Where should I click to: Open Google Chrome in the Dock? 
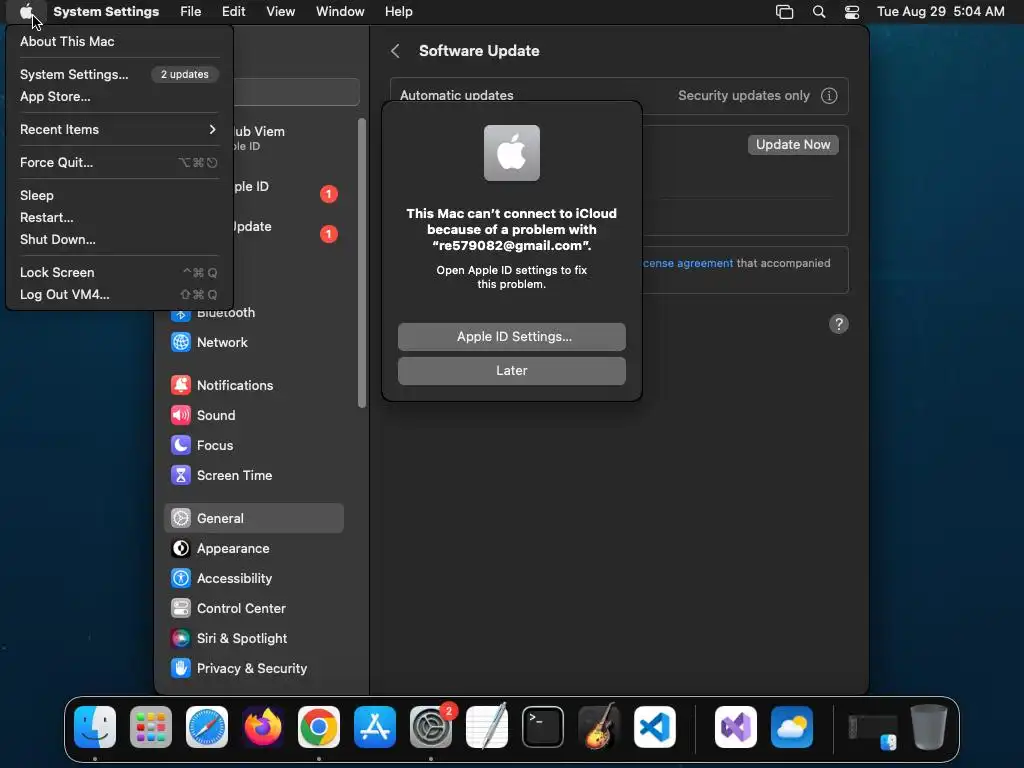(319, 727)
